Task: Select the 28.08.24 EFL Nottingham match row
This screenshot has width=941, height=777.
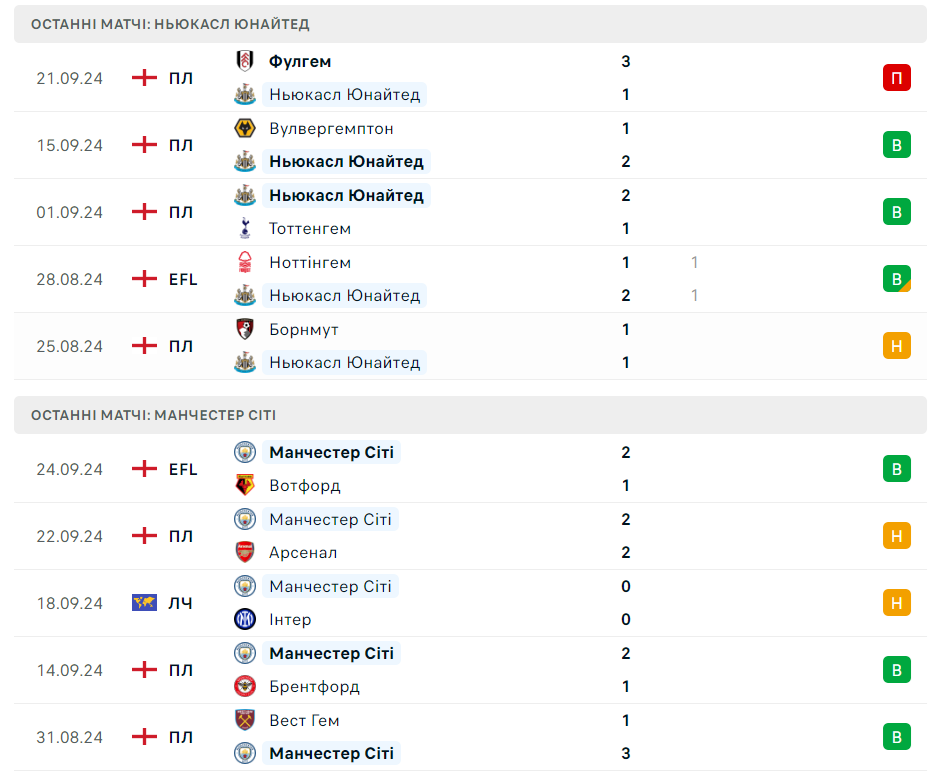Action: [x=470, y=279]
